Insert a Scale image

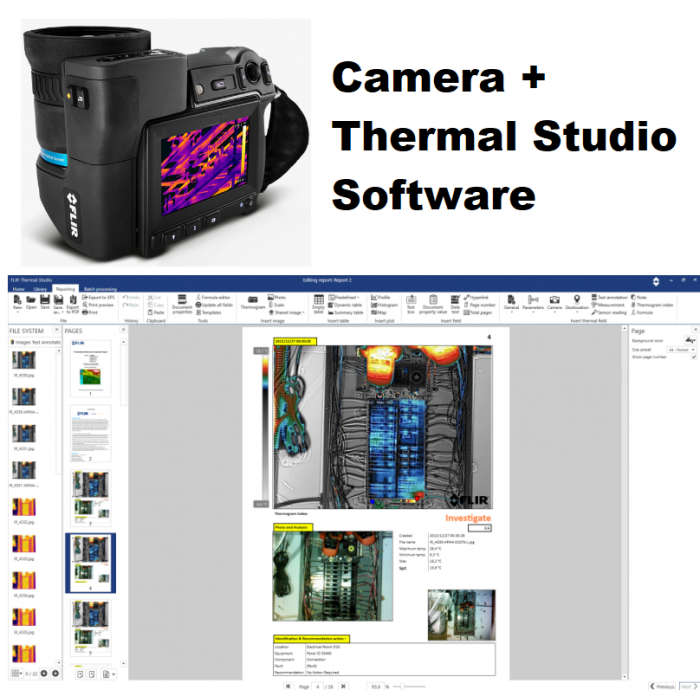click(276, 305)
